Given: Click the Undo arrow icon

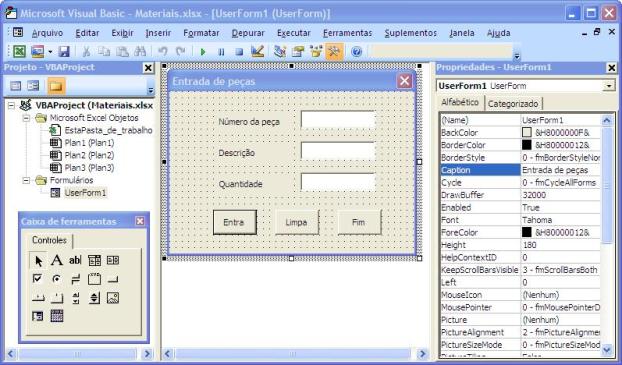Looking at the screenshot, I should (162, 52).
